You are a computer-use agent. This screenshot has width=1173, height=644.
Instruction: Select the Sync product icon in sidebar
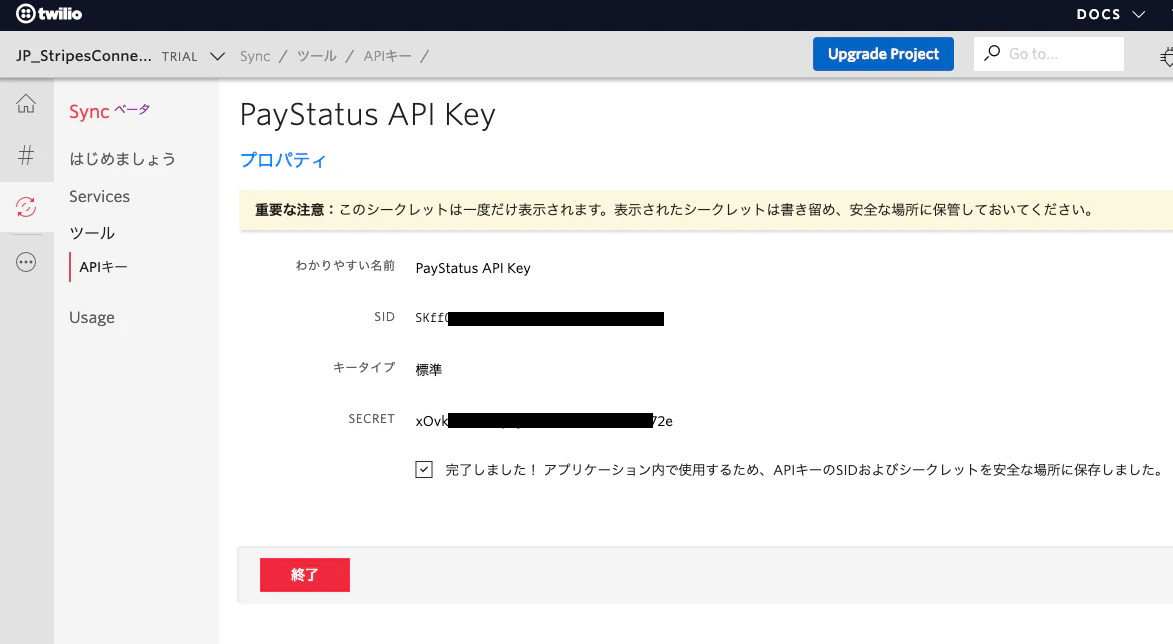point(26,207)
